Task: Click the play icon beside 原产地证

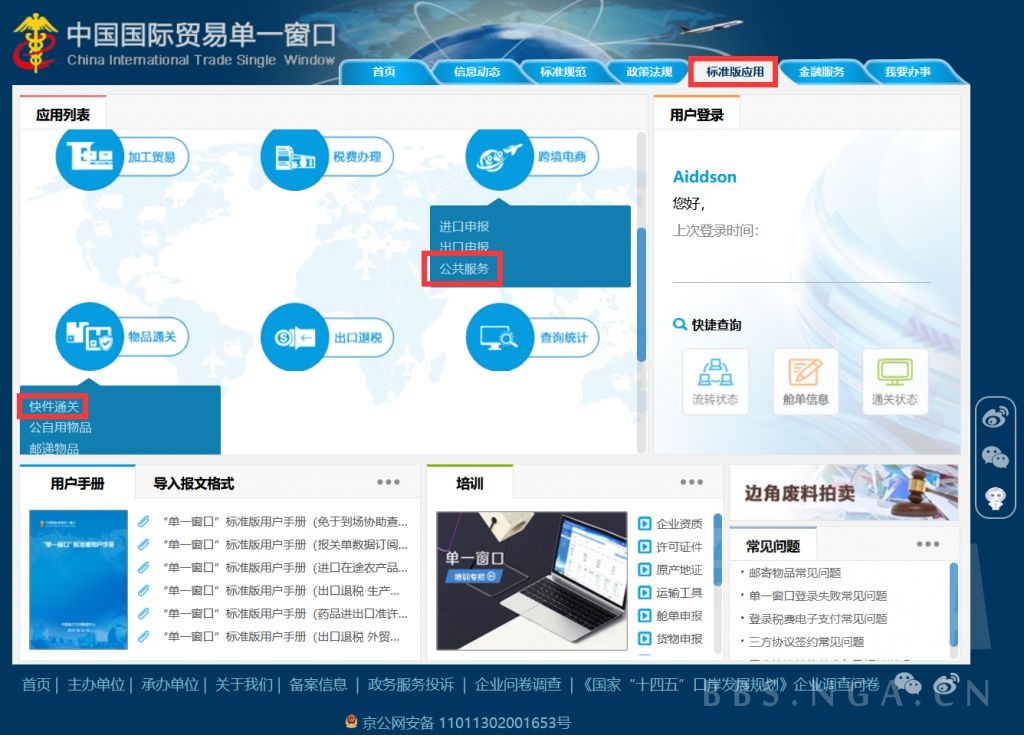Action: coord(645,570)
